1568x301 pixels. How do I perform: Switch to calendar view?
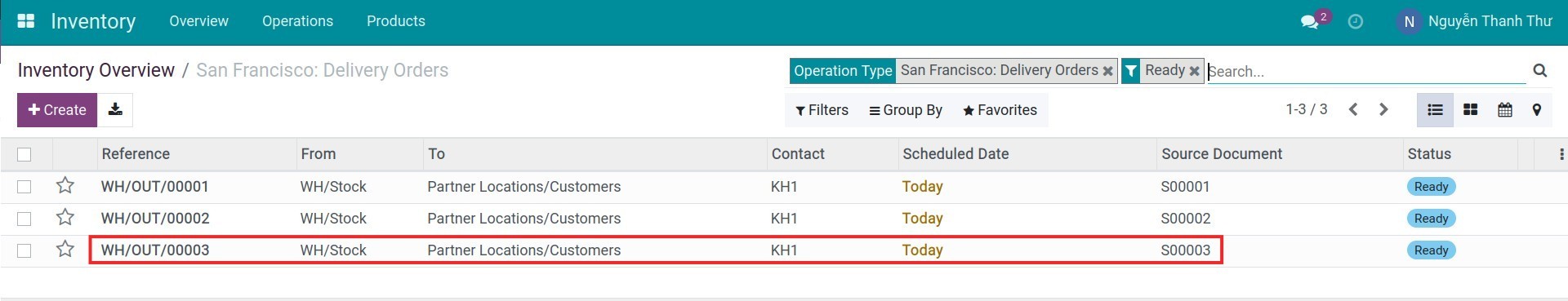(1504, 109)
